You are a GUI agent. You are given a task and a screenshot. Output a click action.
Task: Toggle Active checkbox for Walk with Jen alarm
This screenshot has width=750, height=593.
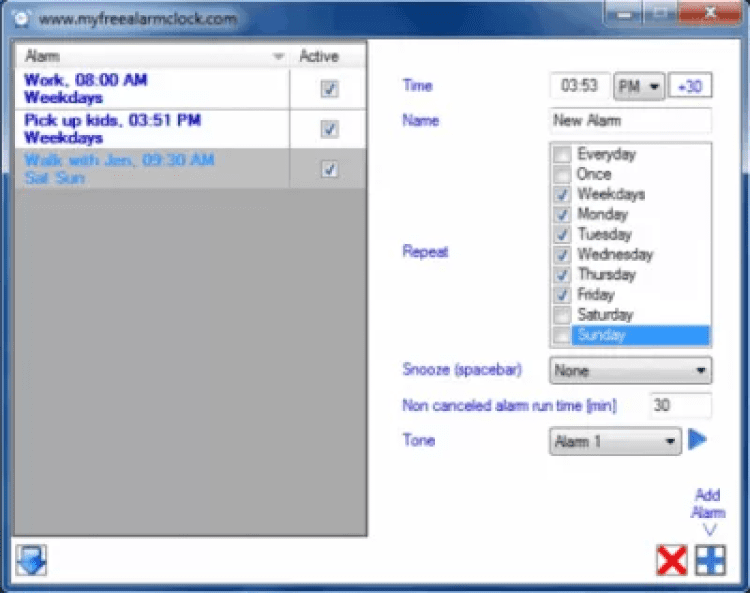point(329,169)
